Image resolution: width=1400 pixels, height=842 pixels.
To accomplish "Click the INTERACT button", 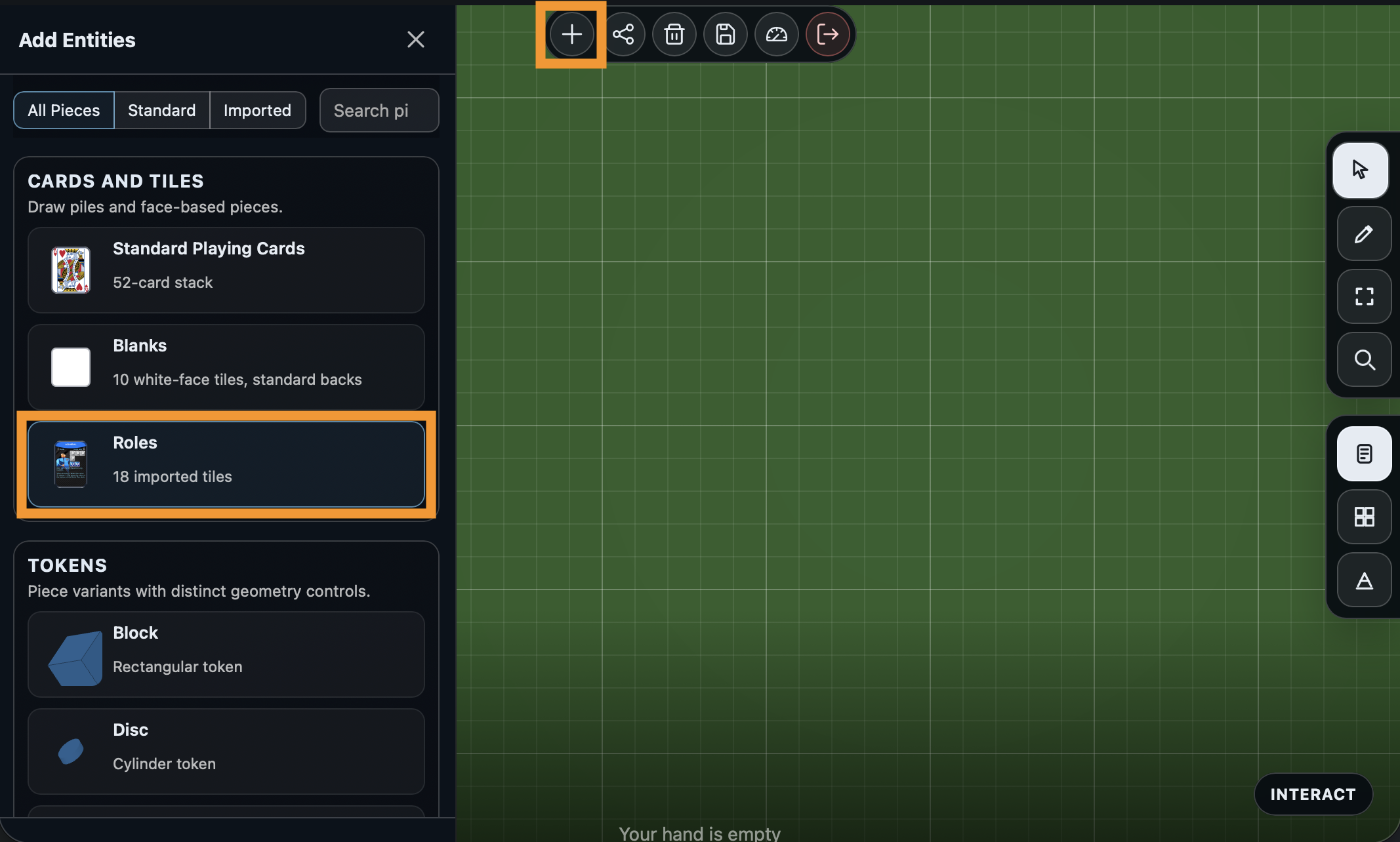I will coord(1313,794).
